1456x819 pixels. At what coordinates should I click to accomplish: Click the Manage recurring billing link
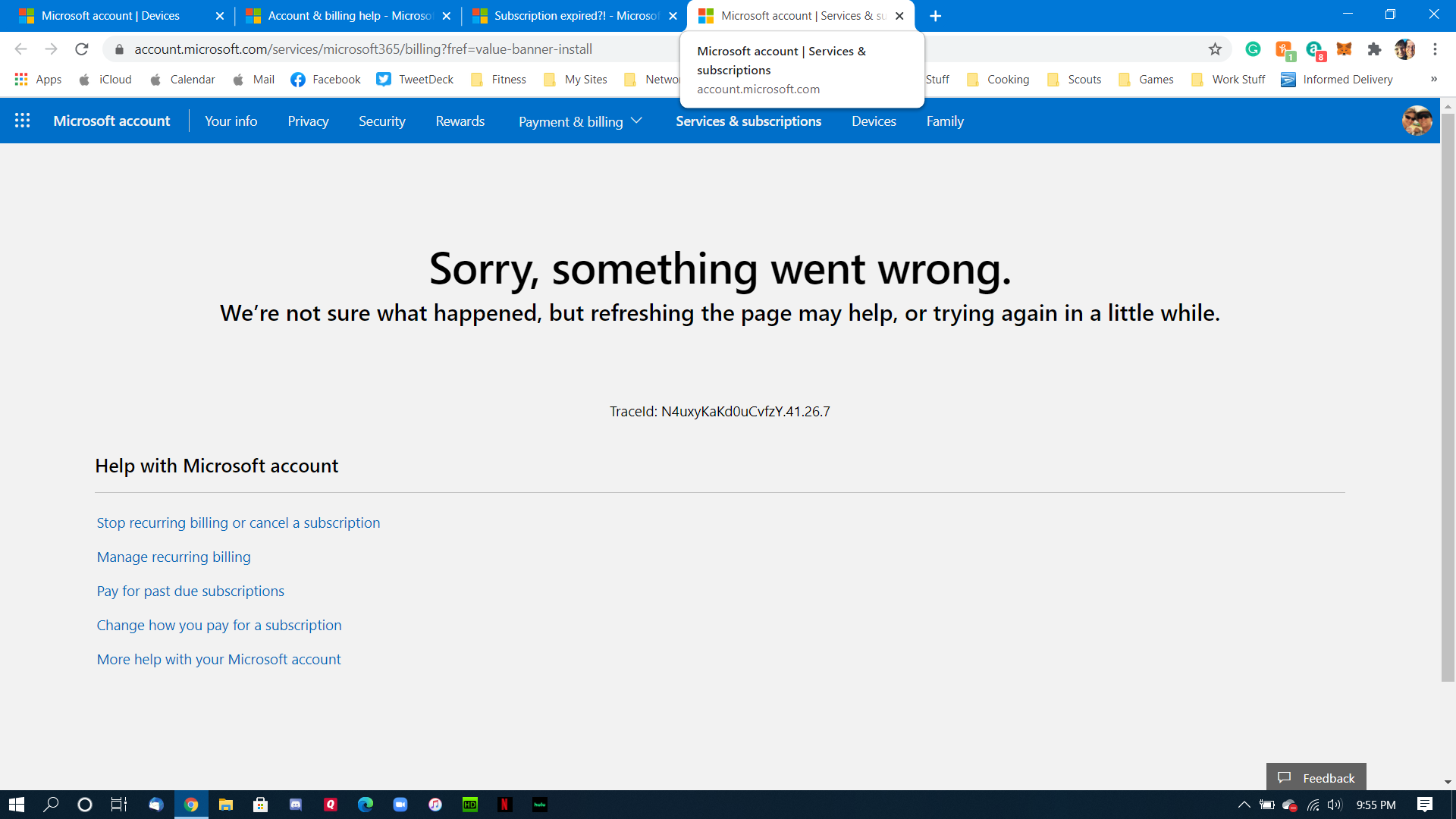[174, 557]
